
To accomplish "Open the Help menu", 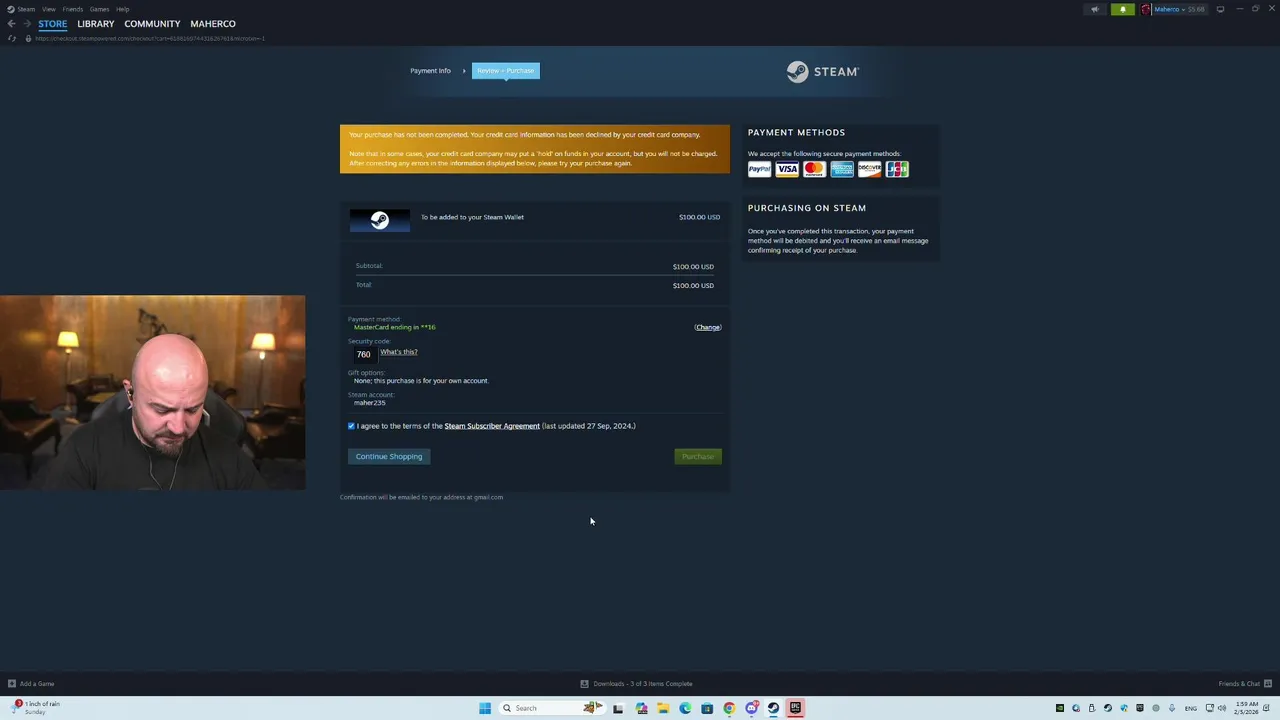I will pos(122,9).
